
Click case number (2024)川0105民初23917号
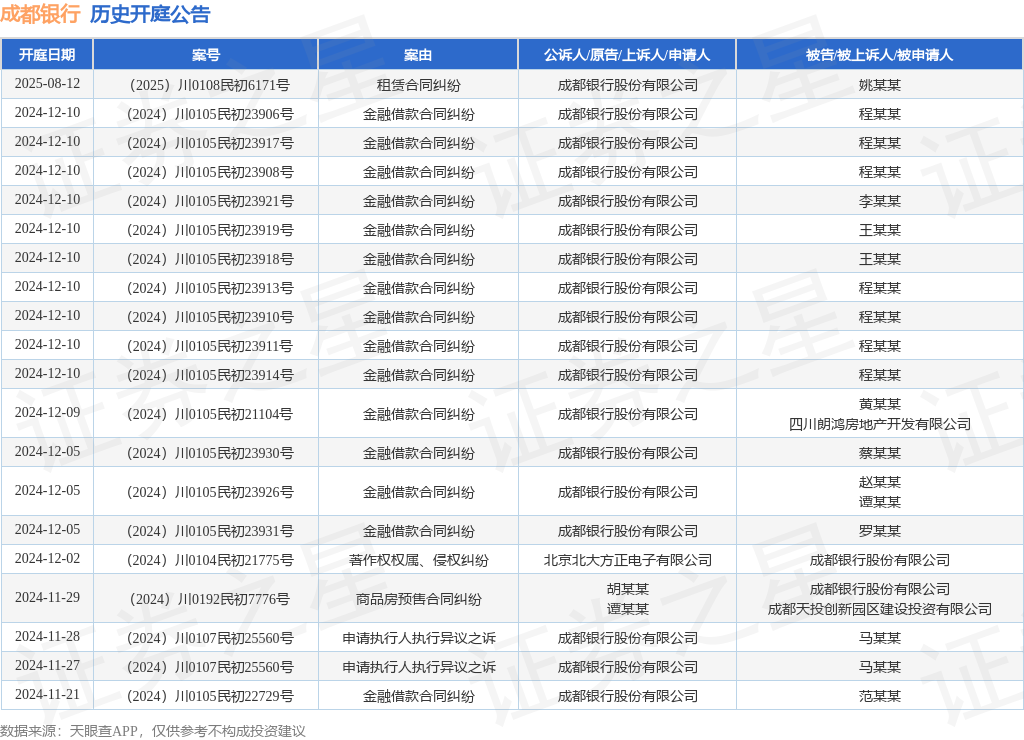point(210,143)
